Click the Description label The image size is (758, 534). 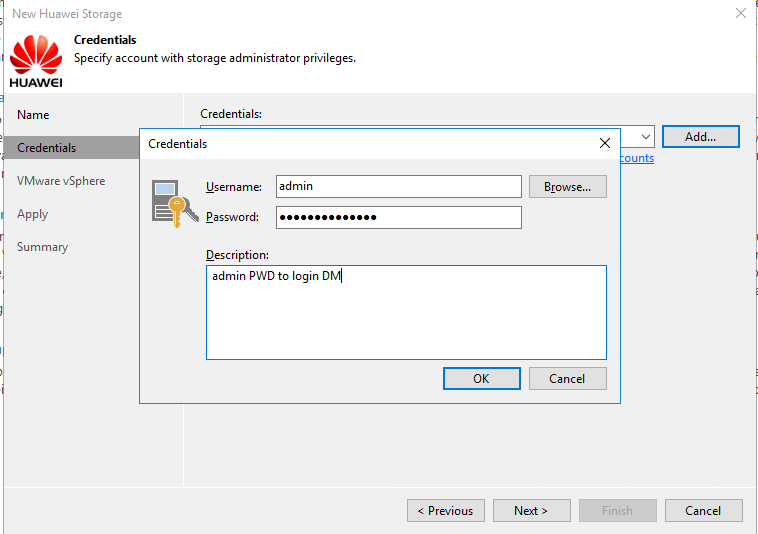[x=237, y=255]
